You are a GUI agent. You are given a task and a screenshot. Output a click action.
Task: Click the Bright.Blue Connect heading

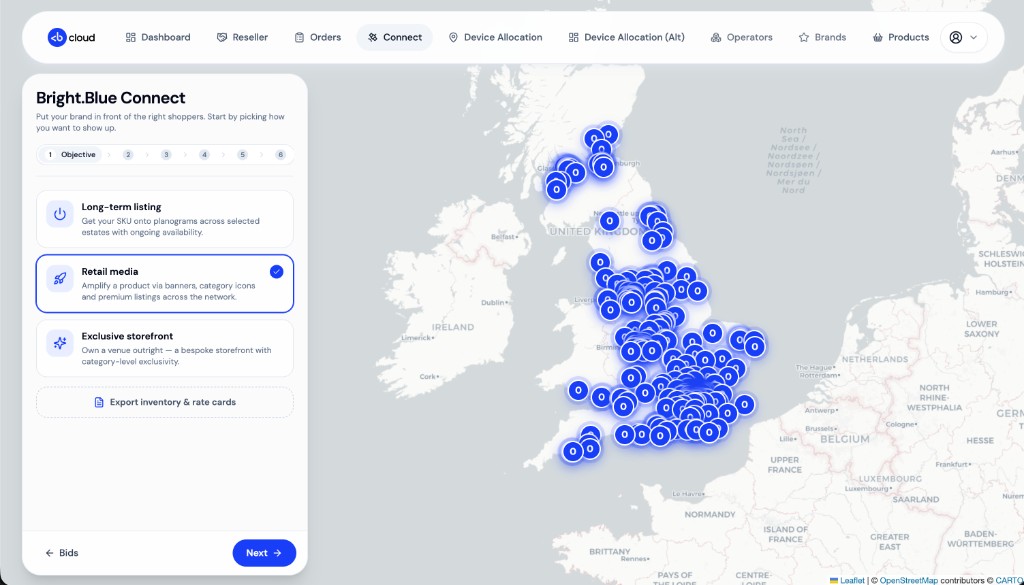coord(111,98)
